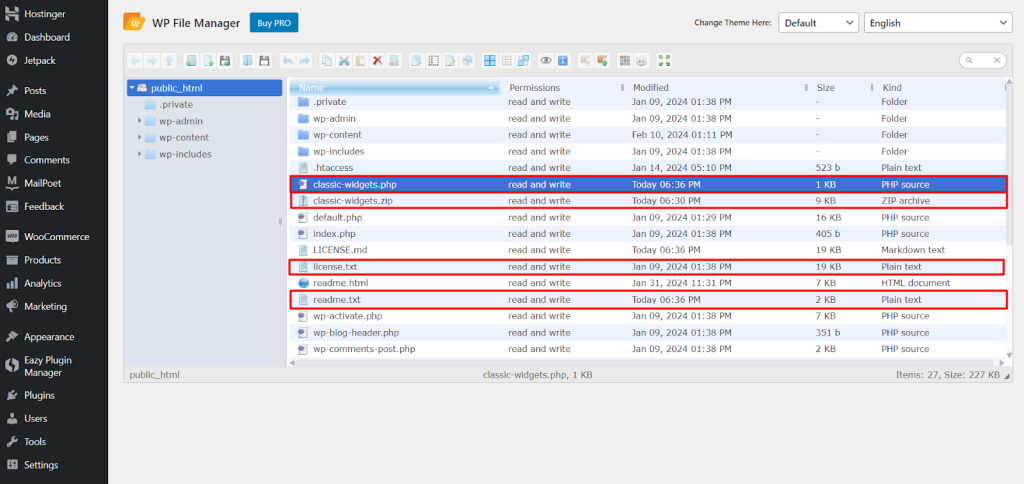Viewport: 1024px width, 484px height.
Task: Go up to parent directory
Action: pyautogui.click(x=168, y=61)
